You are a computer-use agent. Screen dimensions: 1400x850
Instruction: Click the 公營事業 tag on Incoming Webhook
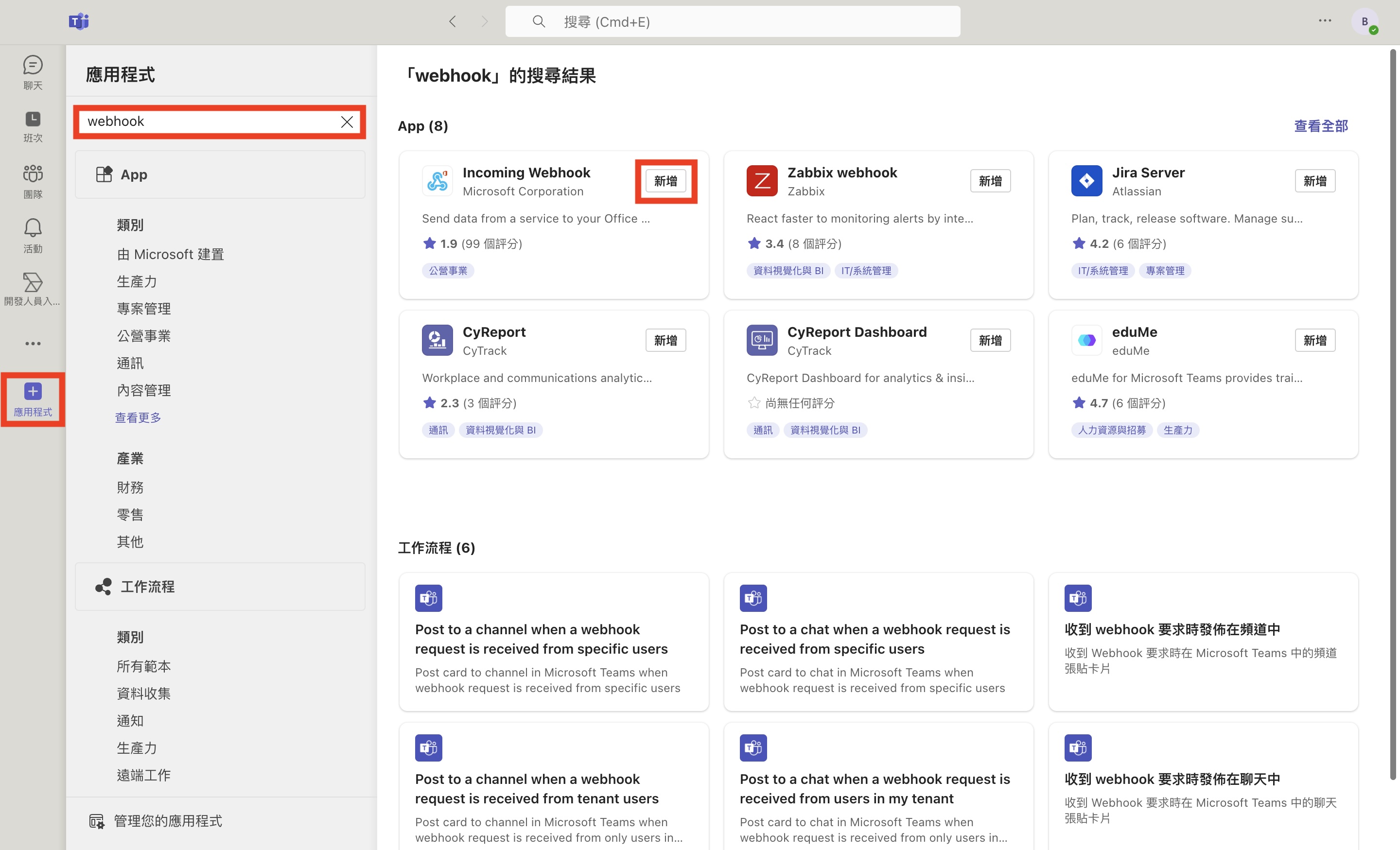[x=448, y=271]
